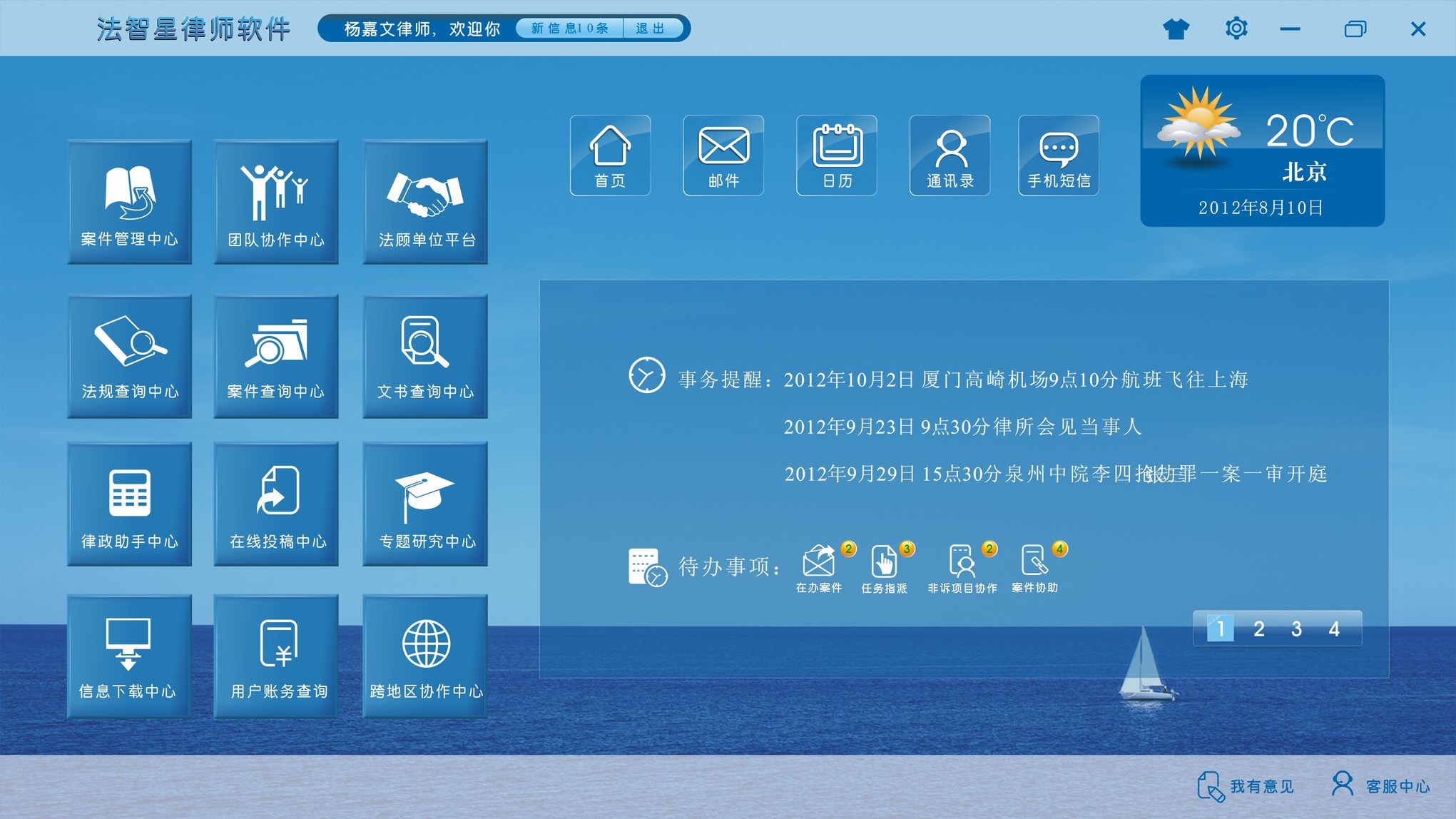Open the 通讯录 contacts icon
The width and height of the screenshot is (1456, 819).
pyautogui.click(x=950, y=155)
